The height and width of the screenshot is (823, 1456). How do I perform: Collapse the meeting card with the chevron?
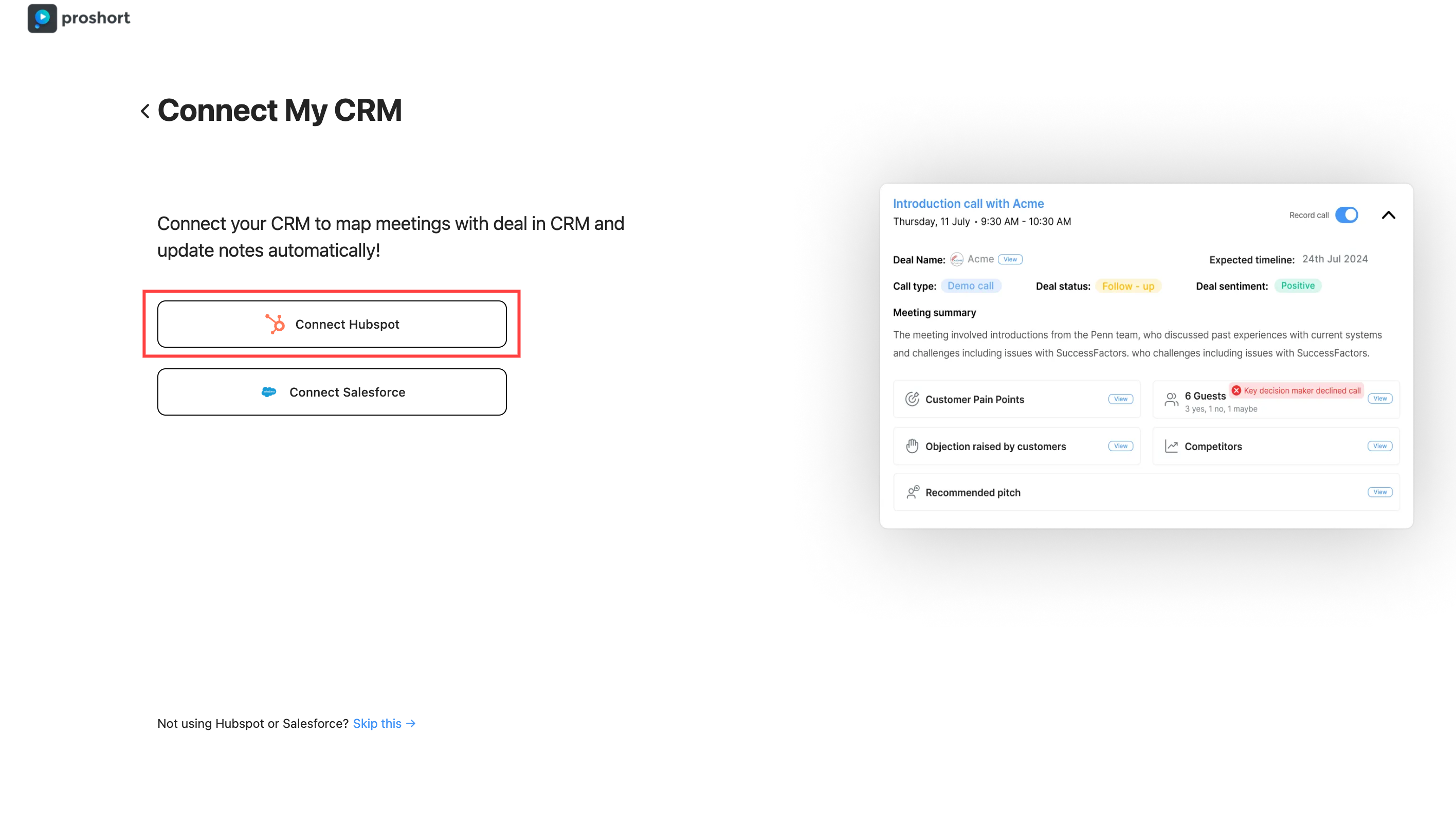click(x=1389, y=215)
